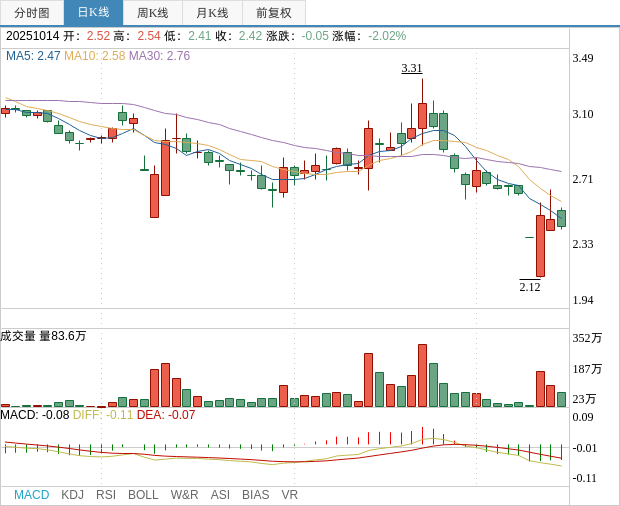The height and width of the screenshot is (506, 620).
Task: Click the last green volume bar
Action: pyautogui.click(x=561, y=399)
